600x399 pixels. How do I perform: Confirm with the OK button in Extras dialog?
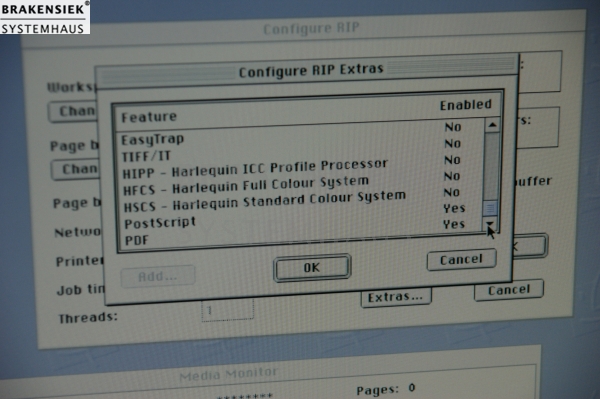tap(312, 267)
